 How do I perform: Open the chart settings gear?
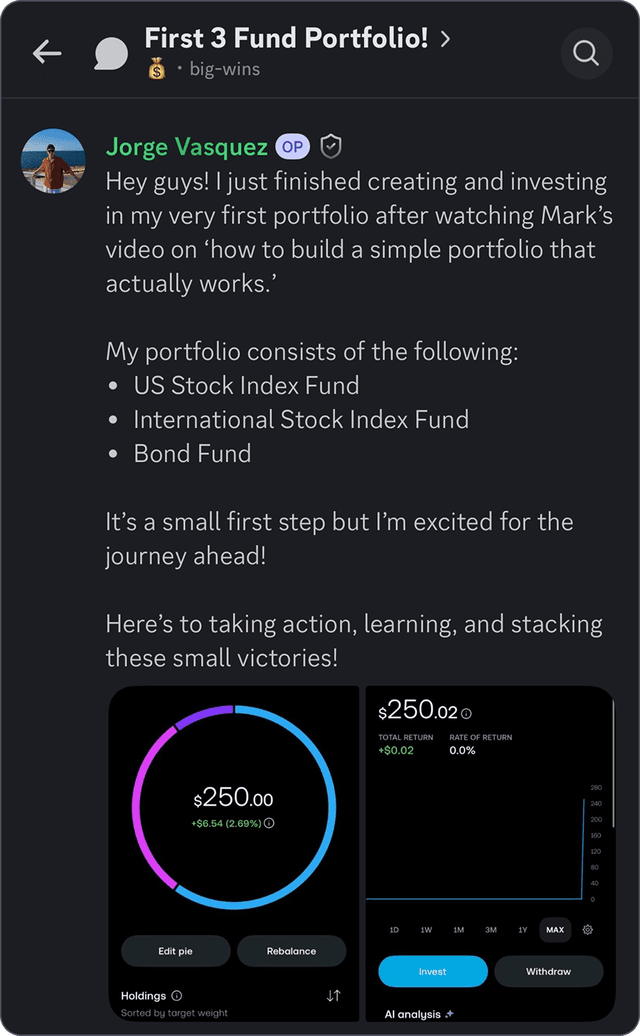coord(588,929)
